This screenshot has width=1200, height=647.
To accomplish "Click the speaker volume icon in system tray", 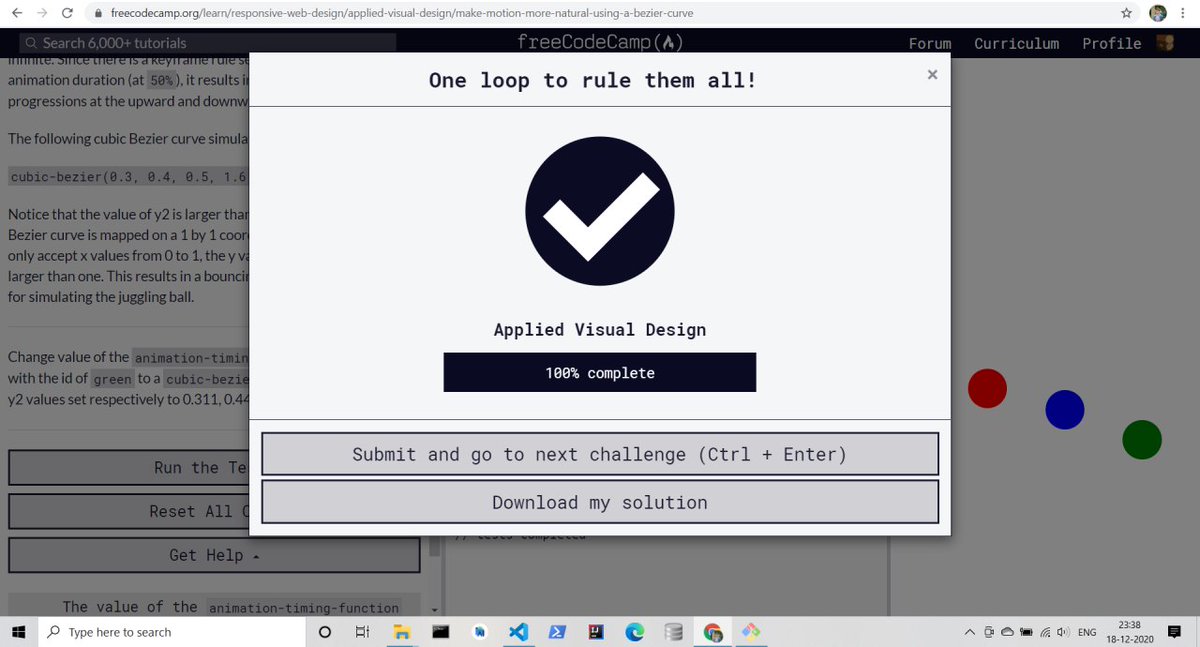I will coord(1061,632).
